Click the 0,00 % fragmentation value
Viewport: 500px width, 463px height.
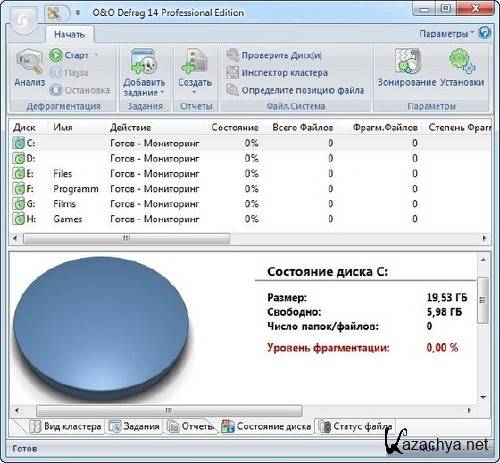[442, 348]
